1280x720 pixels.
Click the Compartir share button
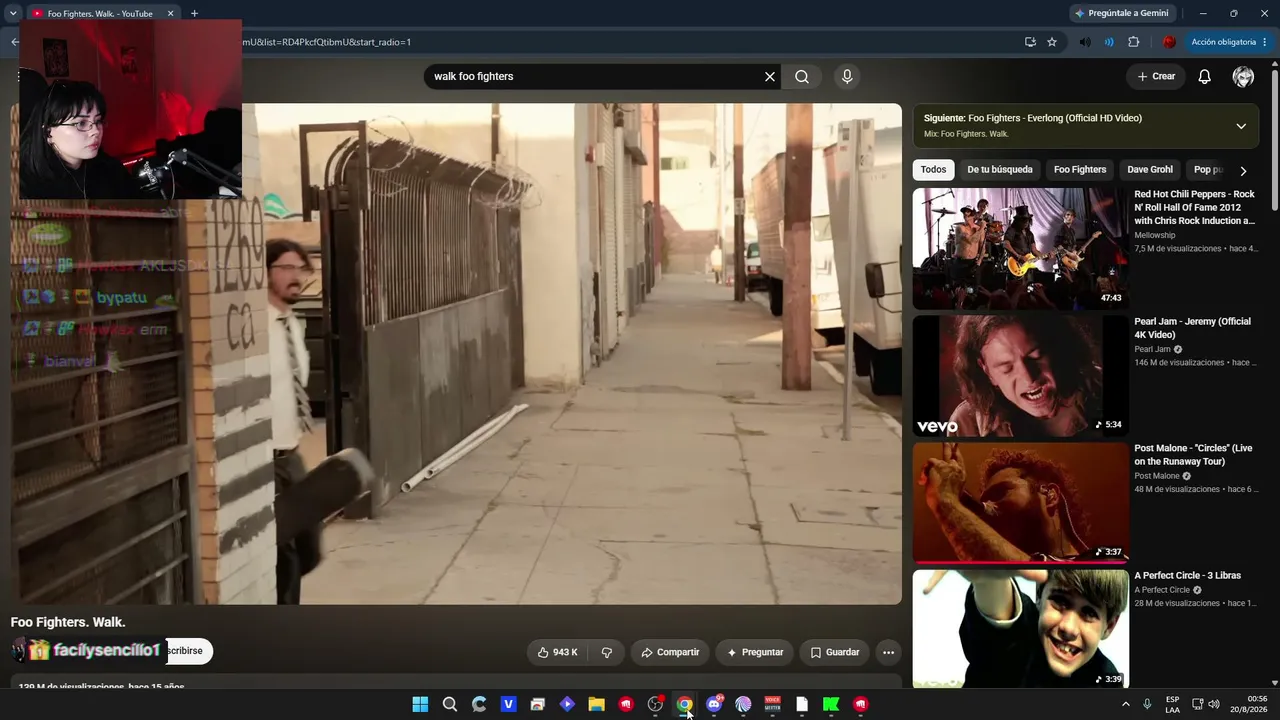[670, 652]
